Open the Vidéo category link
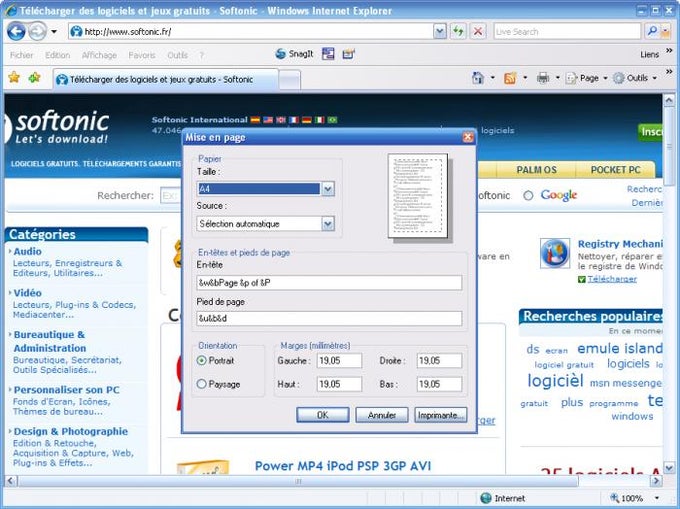 click(27, 293)
